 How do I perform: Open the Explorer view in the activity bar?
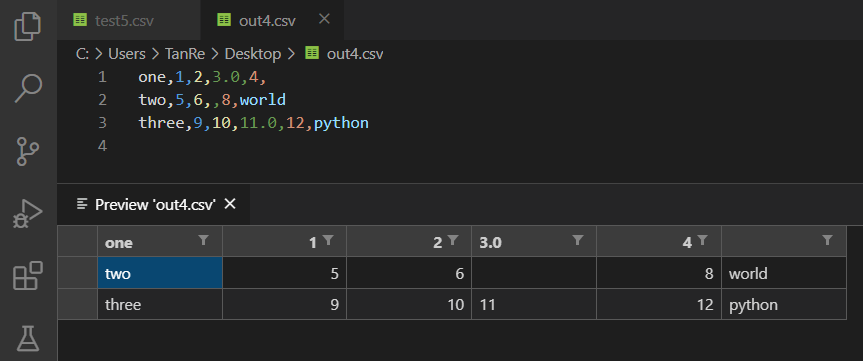tap(28, 26)
